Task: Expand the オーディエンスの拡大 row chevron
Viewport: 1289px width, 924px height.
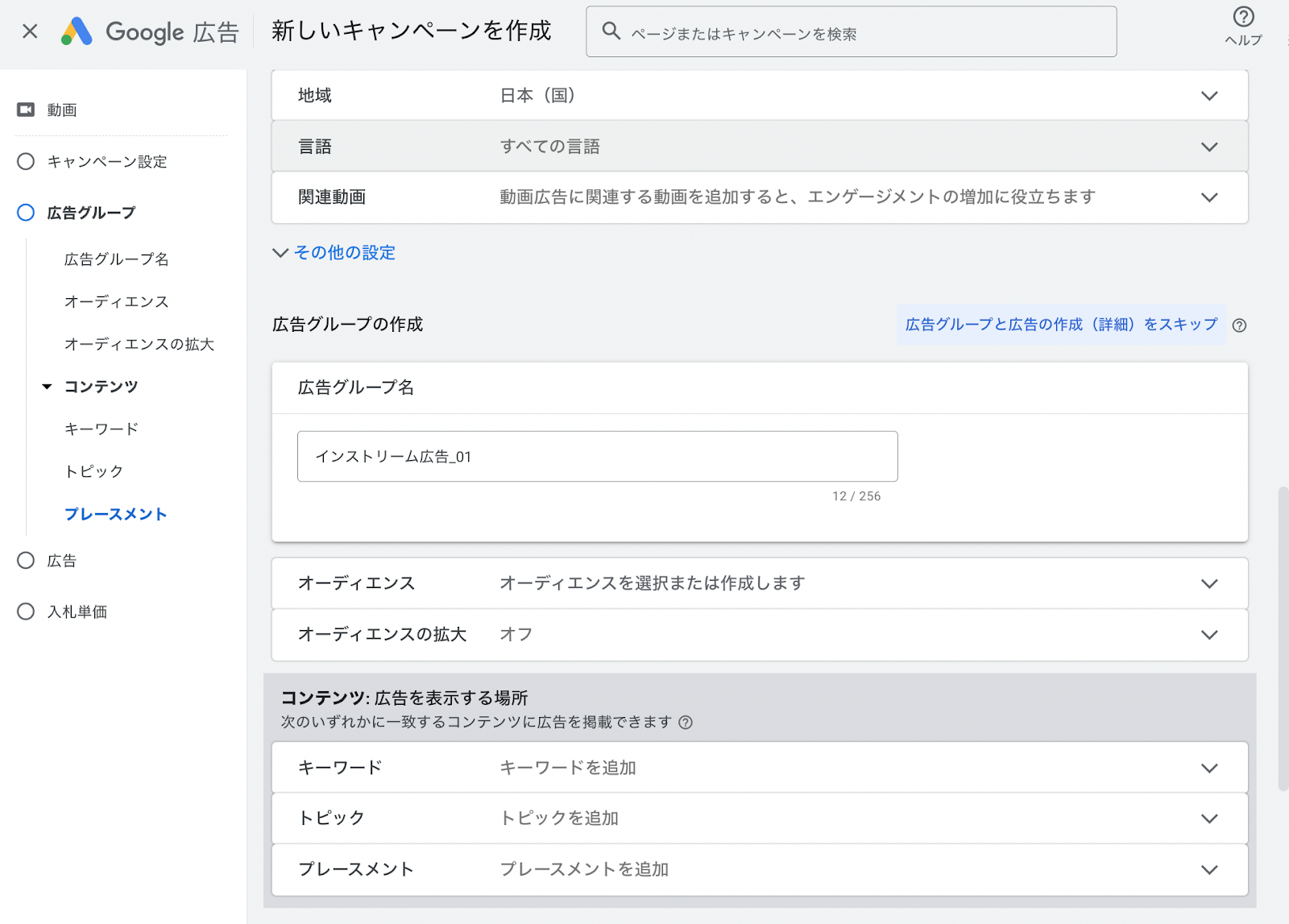Action: point(1209,635)
